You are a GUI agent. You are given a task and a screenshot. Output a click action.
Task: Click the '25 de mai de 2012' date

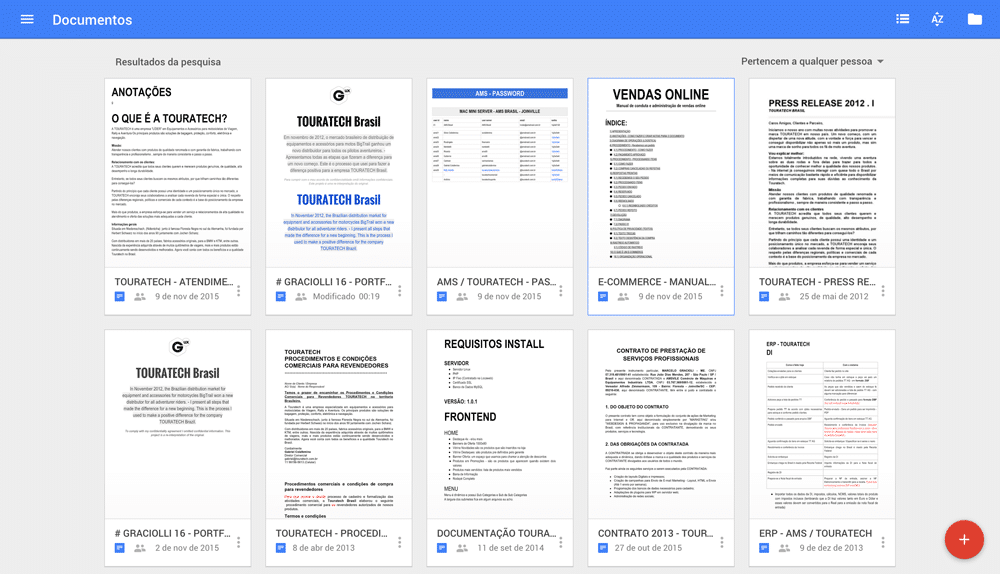(834, 297)
